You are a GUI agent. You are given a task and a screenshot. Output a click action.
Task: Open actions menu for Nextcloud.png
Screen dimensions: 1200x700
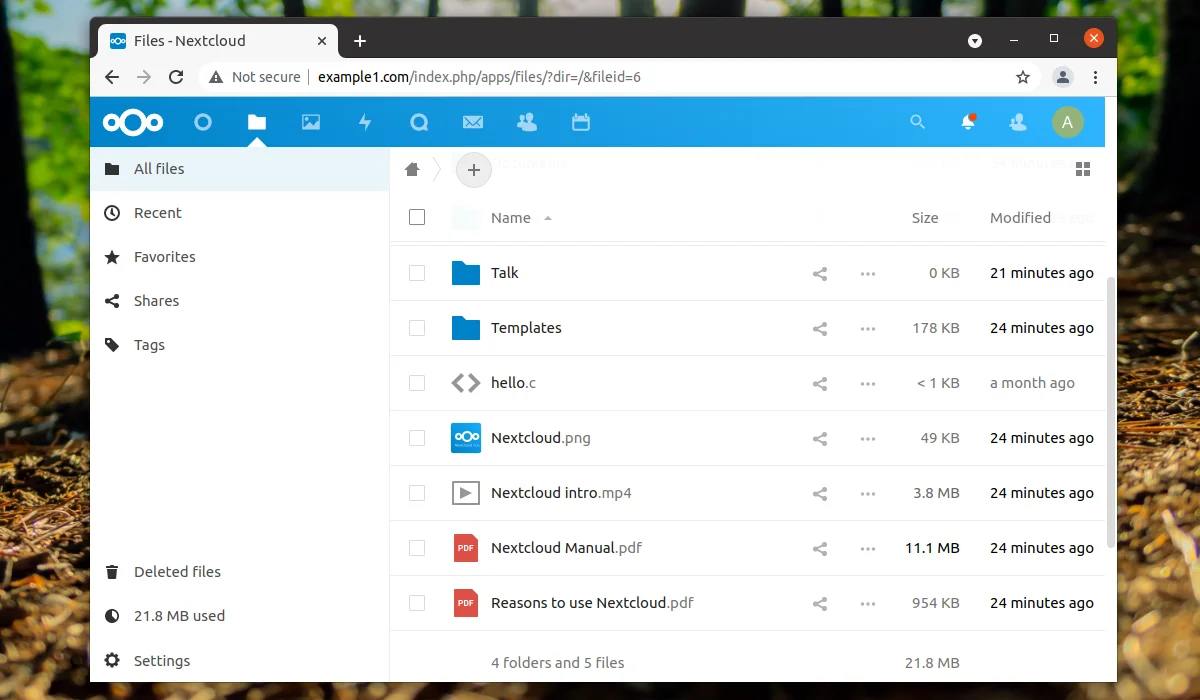coord(868,438)
